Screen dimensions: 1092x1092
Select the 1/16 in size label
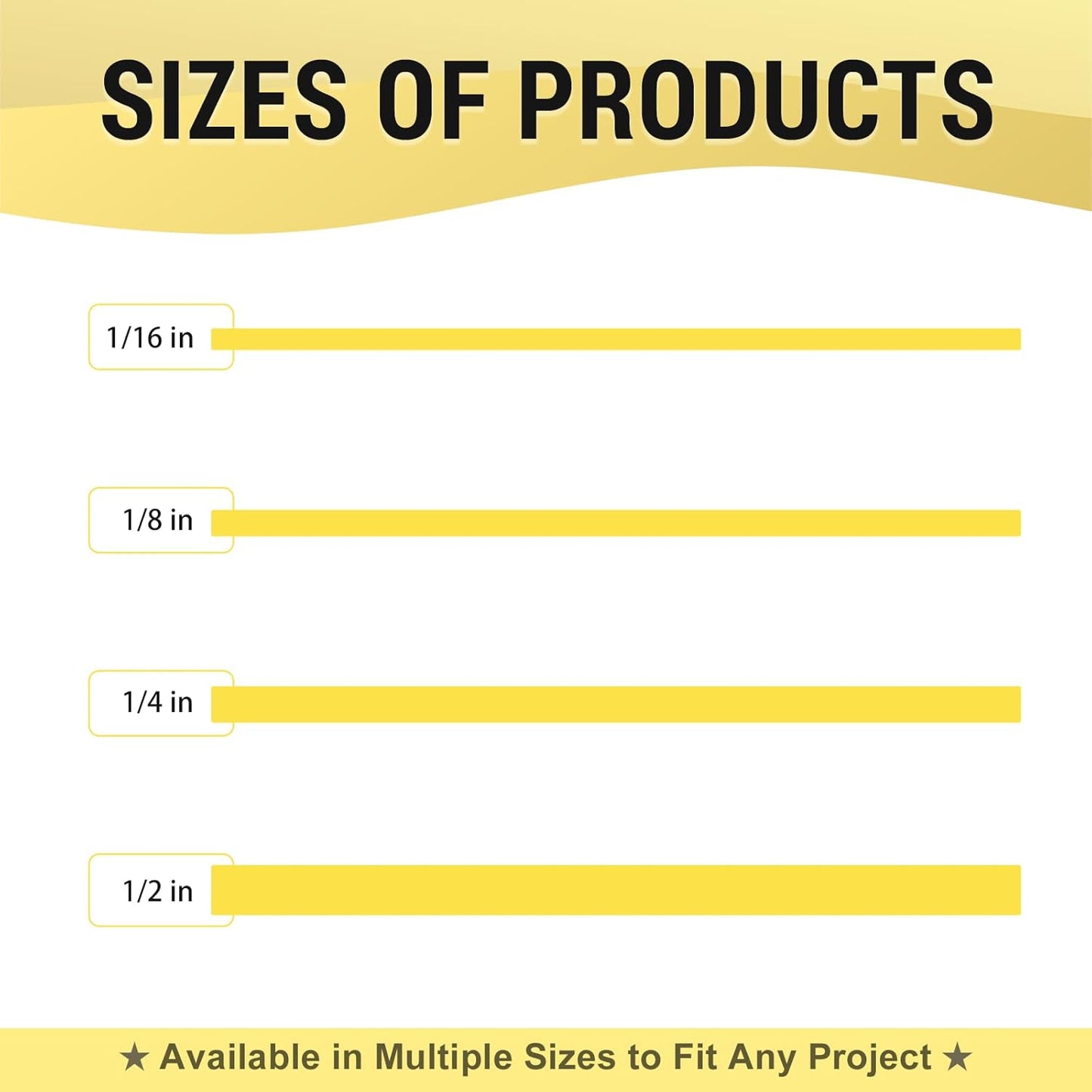(x=150, y=338)
